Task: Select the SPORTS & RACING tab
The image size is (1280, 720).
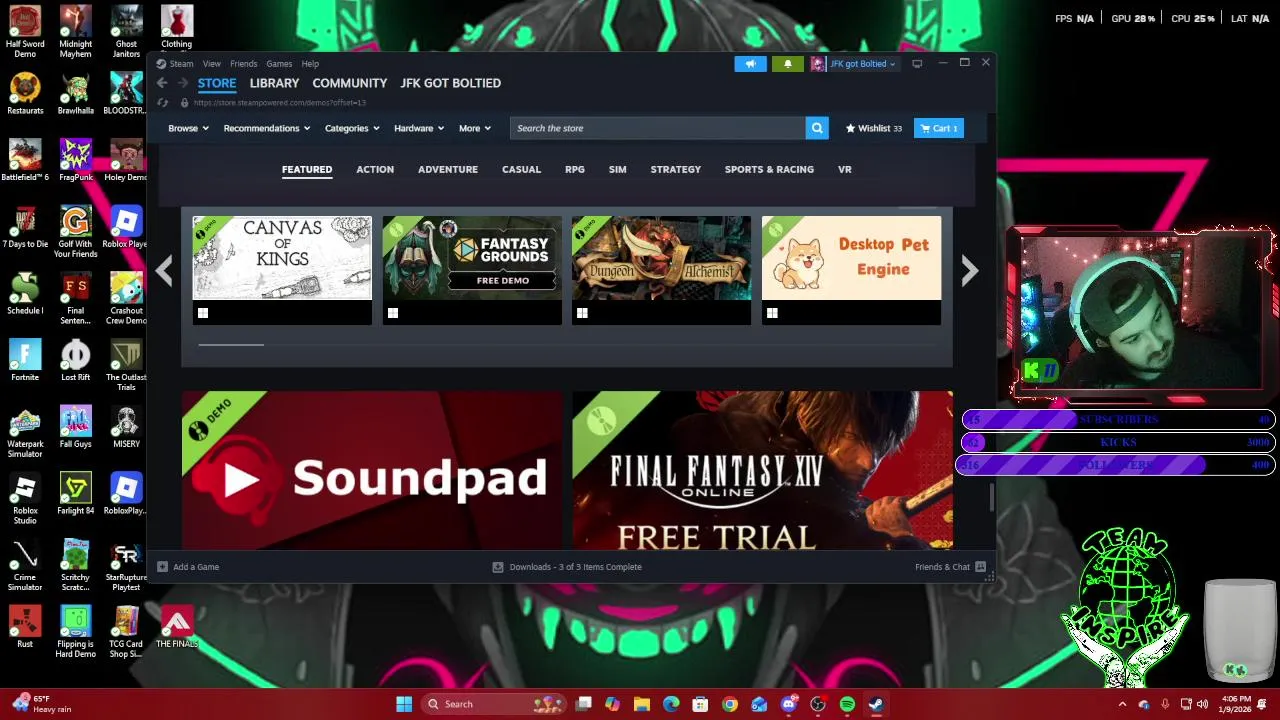Action: [x=769, y=170]
